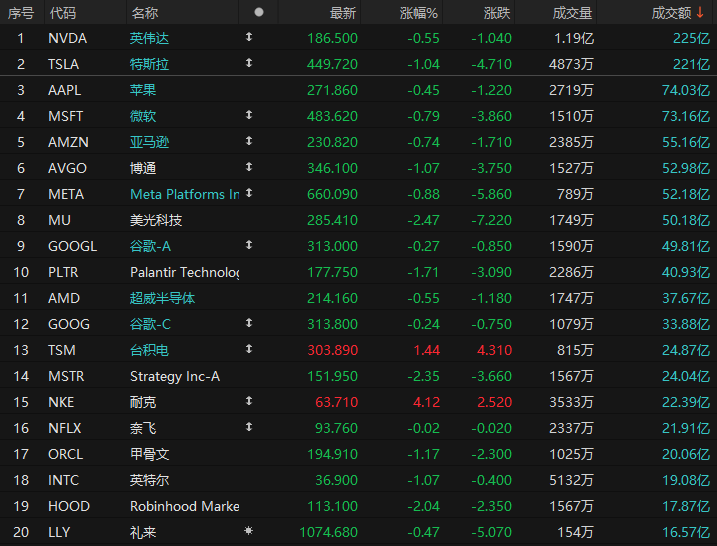This screenshot has width=717, height=546.
Task: Open the Meta Platforms stock link
Action: tap(185, 194)
